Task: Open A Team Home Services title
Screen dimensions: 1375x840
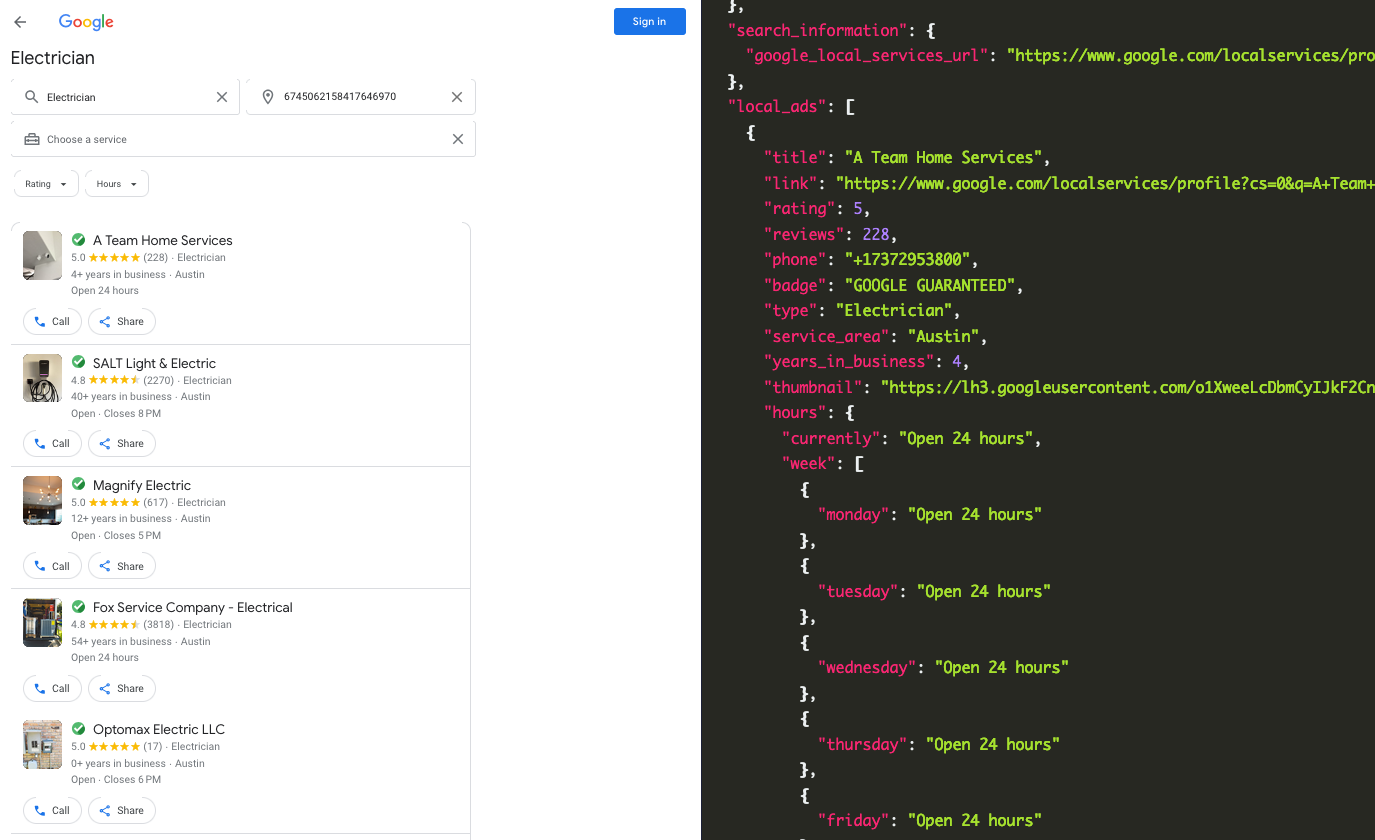Action: coord(163,240)
